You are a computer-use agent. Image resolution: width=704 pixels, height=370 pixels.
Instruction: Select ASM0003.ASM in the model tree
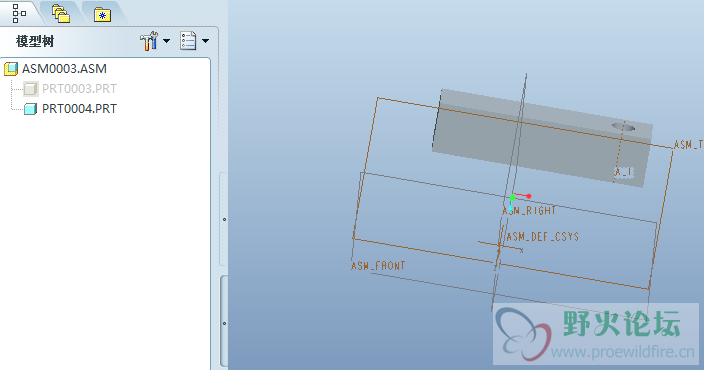pos(64,69)
